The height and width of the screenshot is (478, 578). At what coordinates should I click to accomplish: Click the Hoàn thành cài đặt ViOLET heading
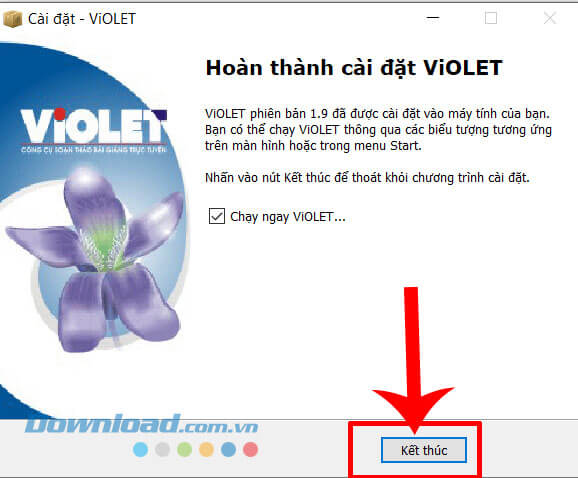pos(354,68)
